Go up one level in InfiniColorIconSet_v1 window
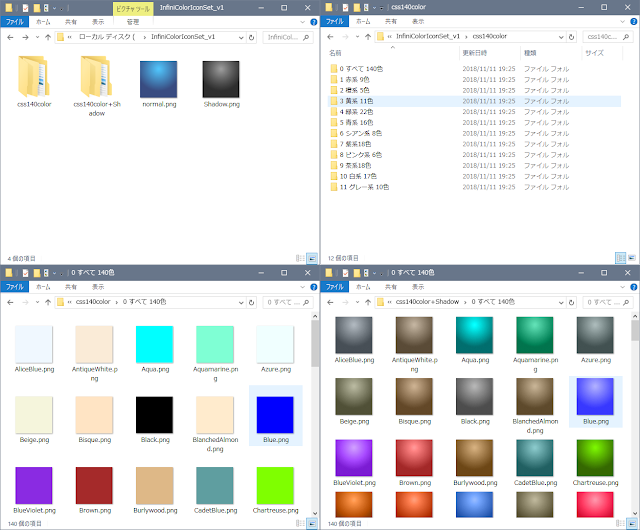The image size is (640, 530). 48,37
